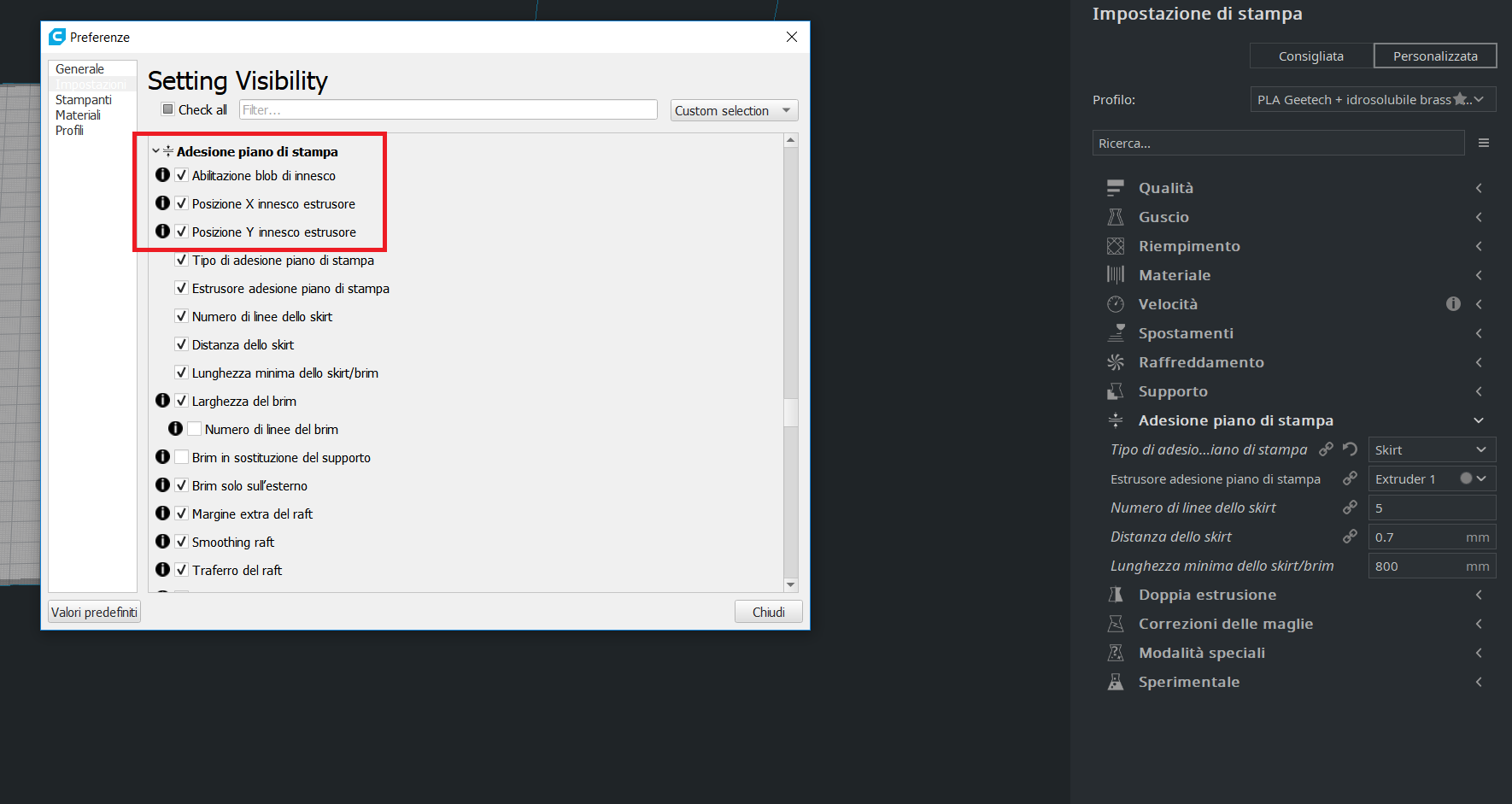
Task: Toggle the Check all checkbox
Action: coord(168,109)
